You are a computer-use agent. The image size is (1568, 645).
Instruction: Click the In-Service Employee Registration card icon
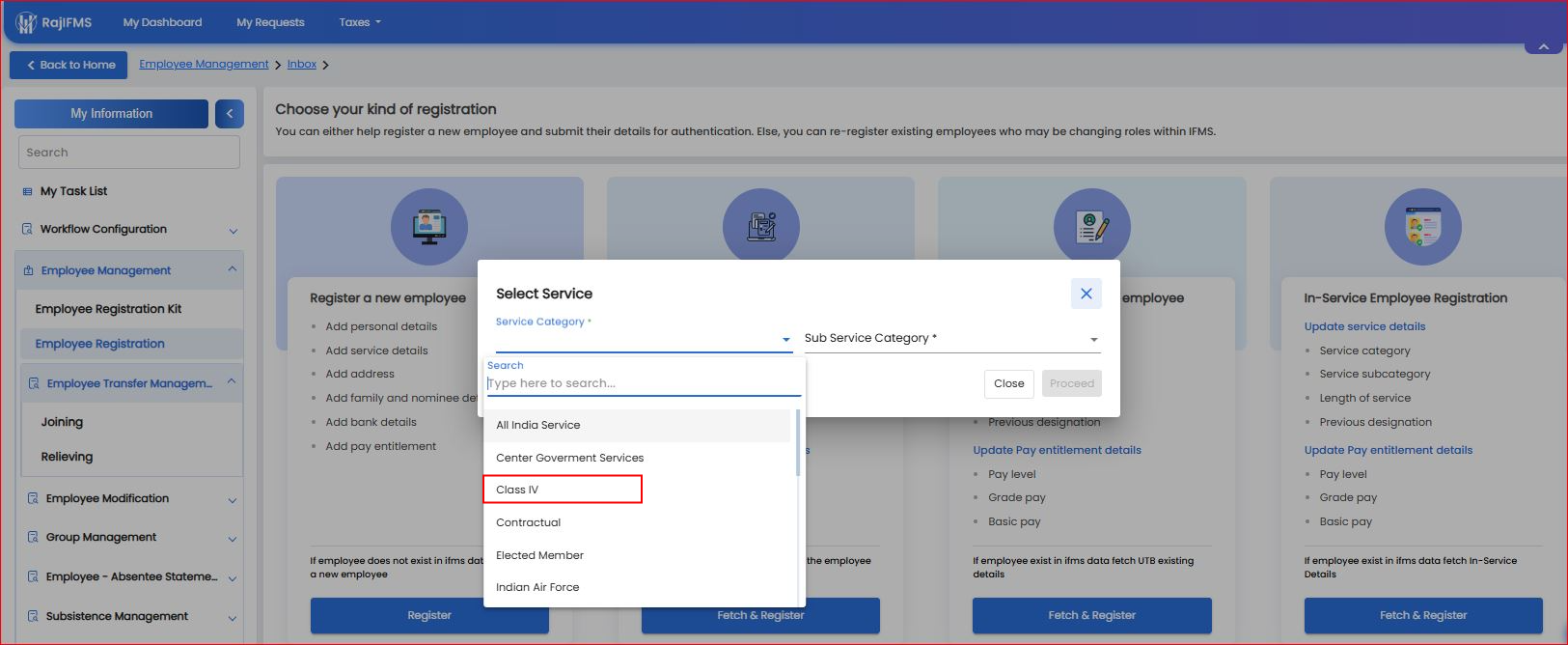click(x=1423, y=227)
